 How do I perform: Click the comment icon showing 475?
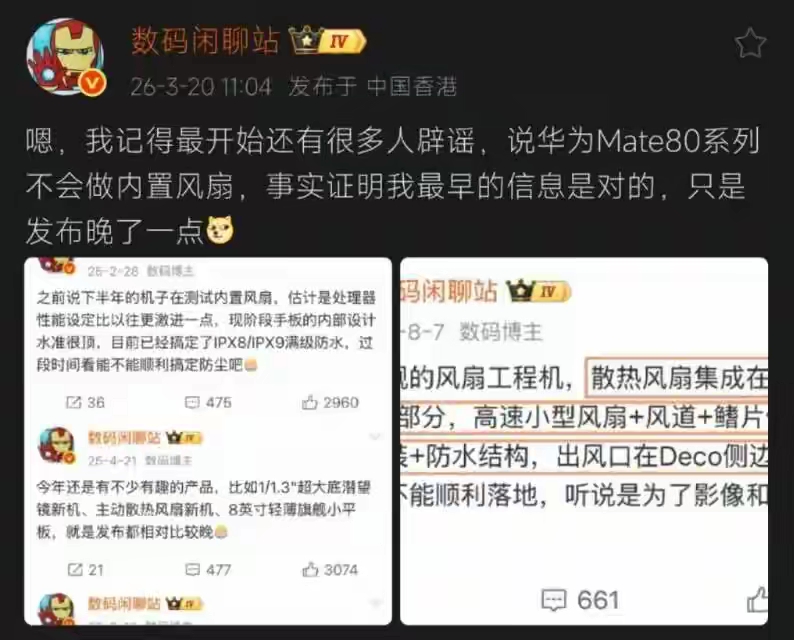pyautogui.click(x=192, y=403)
